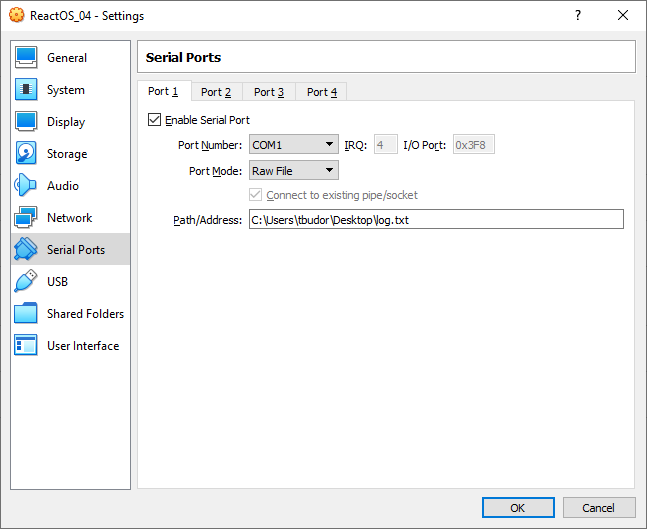Select the Display label in sidebar
This screenshot has height=529, width=647.
pyautogui.click(x=66, y=122)
